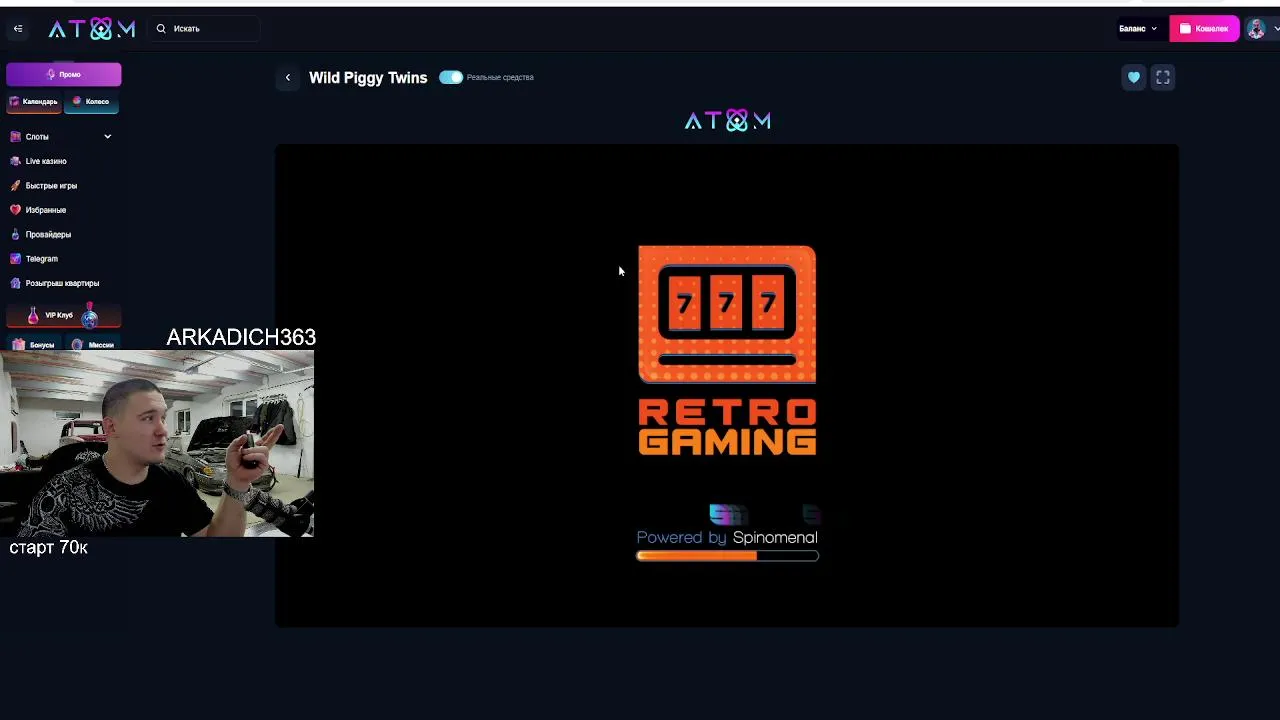The image size is (1280, 720).
Task: Expand the profile menu chevron
Action: 1276,29
